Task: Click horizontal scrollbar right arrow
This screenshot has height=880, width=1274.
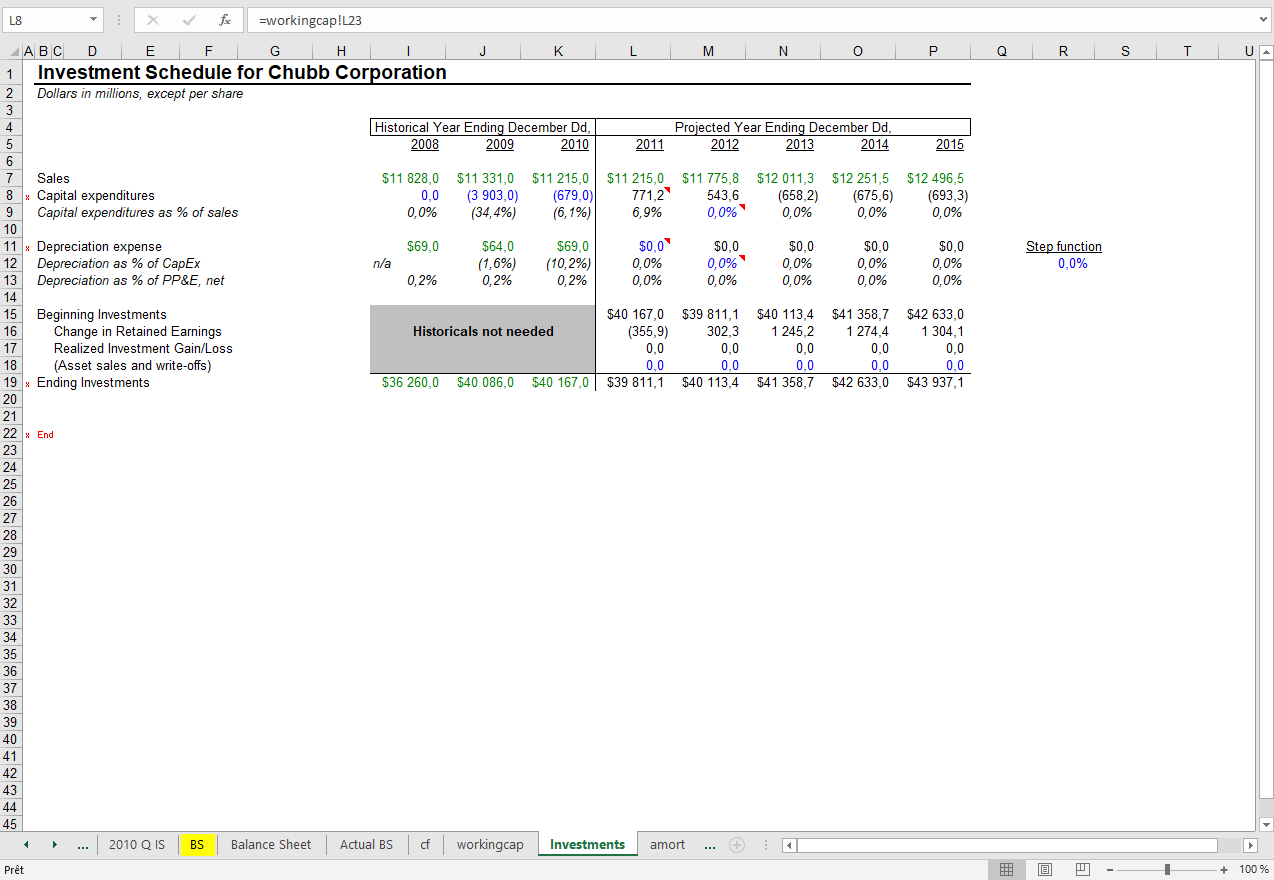Action: (1249, 845)
